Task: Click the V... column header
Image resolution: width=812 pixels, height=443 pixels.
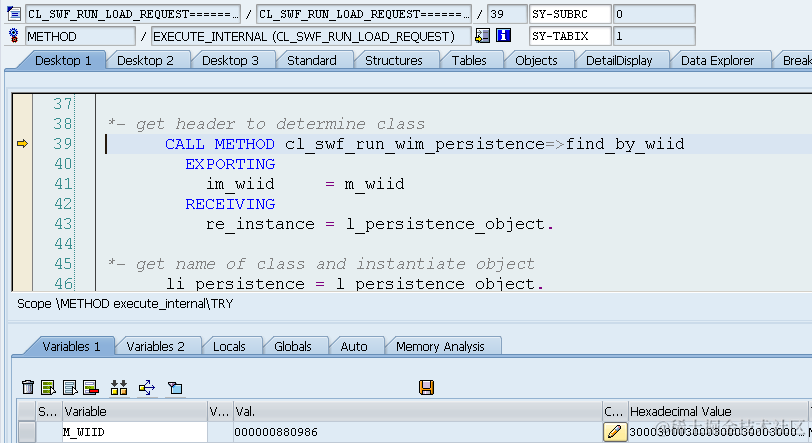Action: coord(220,411)
